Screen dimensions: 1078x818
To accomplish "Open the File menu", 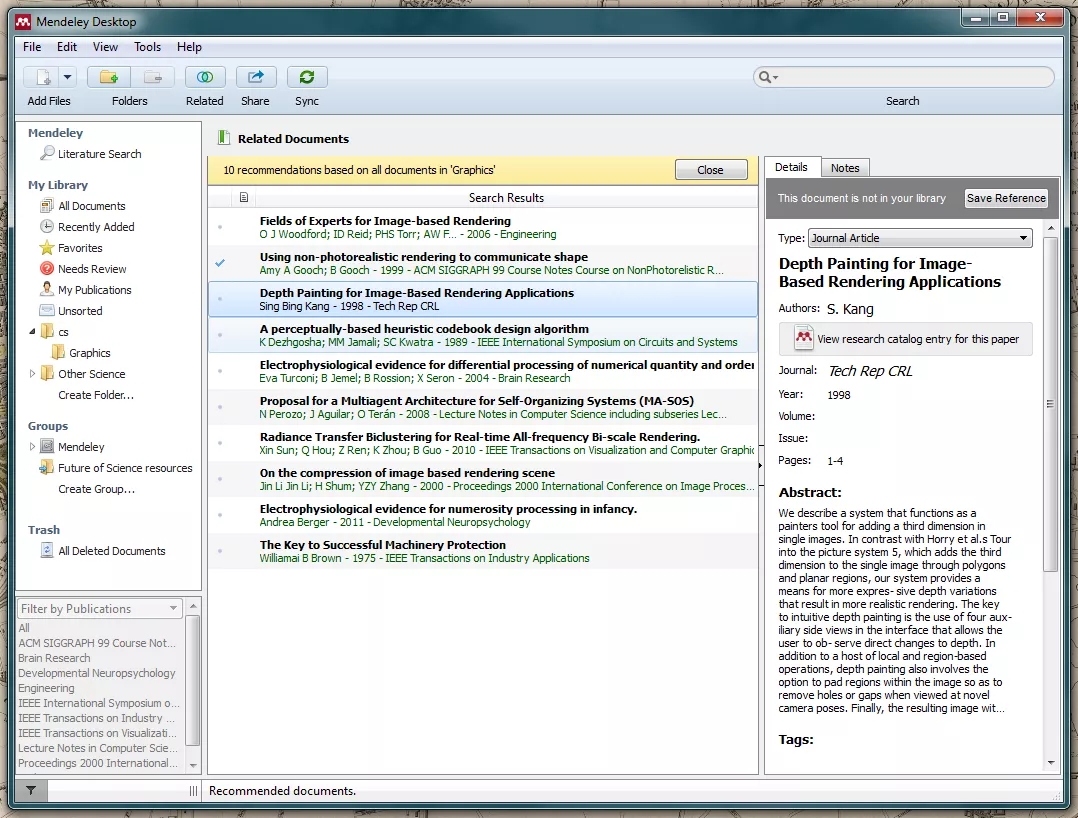I will pos(32,47).
